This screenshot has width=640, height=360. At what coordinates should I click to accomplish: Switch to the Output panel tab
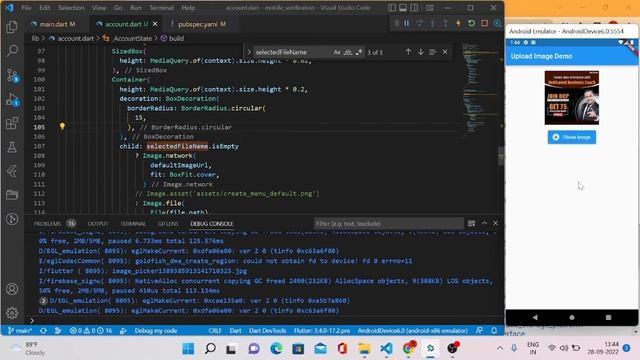[x=98, y=224]
